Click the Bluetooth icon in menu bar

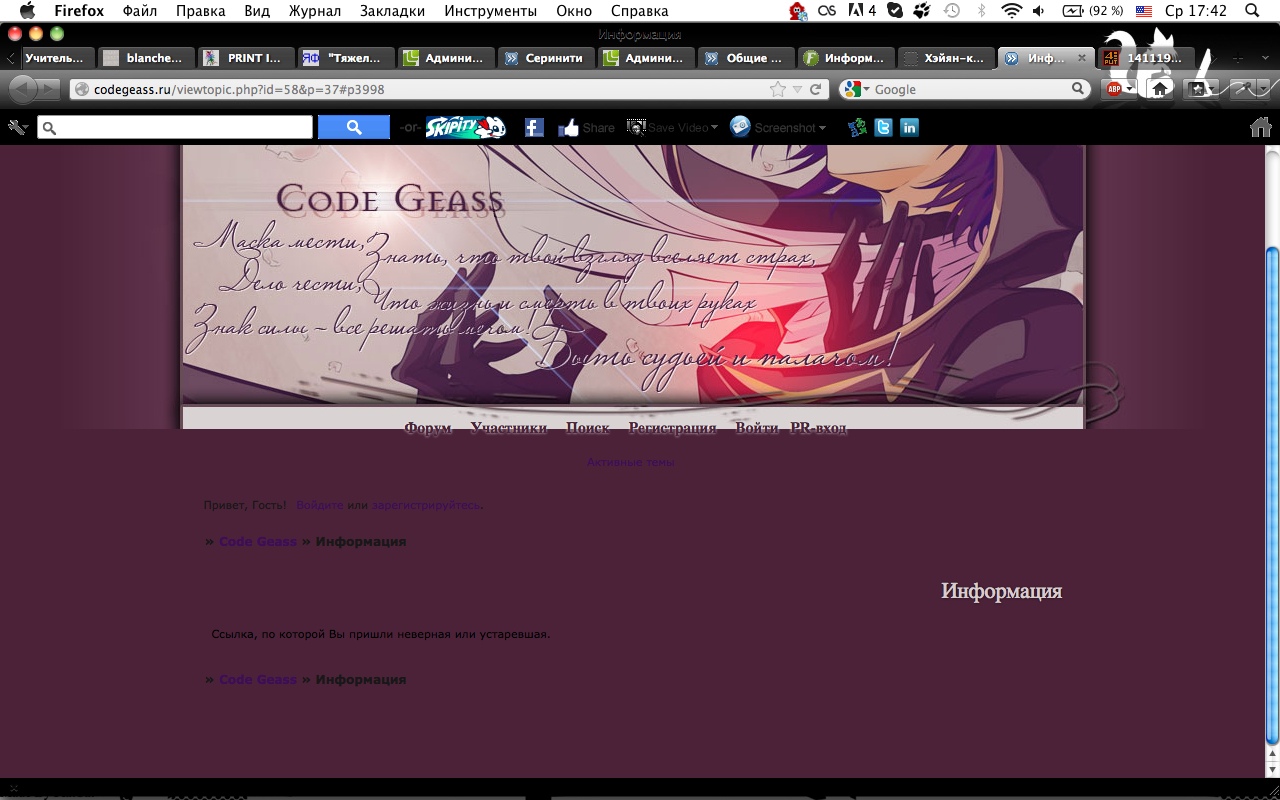coord(981,11)
